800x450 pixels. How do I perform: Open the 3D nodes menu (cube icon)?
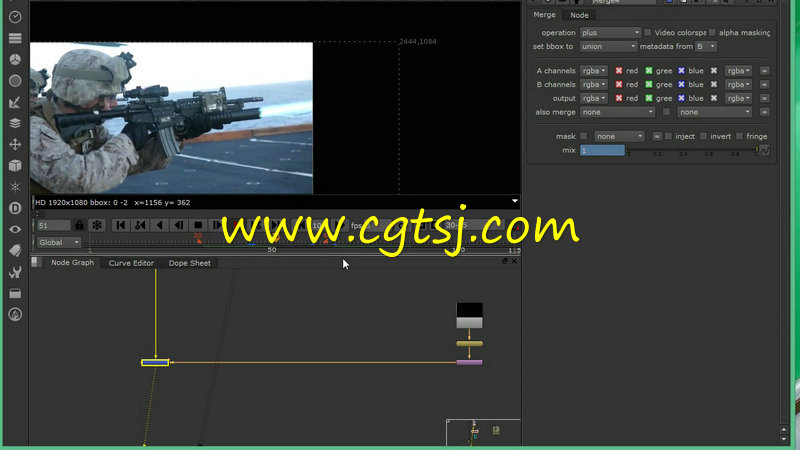click(x=15, y=165)
